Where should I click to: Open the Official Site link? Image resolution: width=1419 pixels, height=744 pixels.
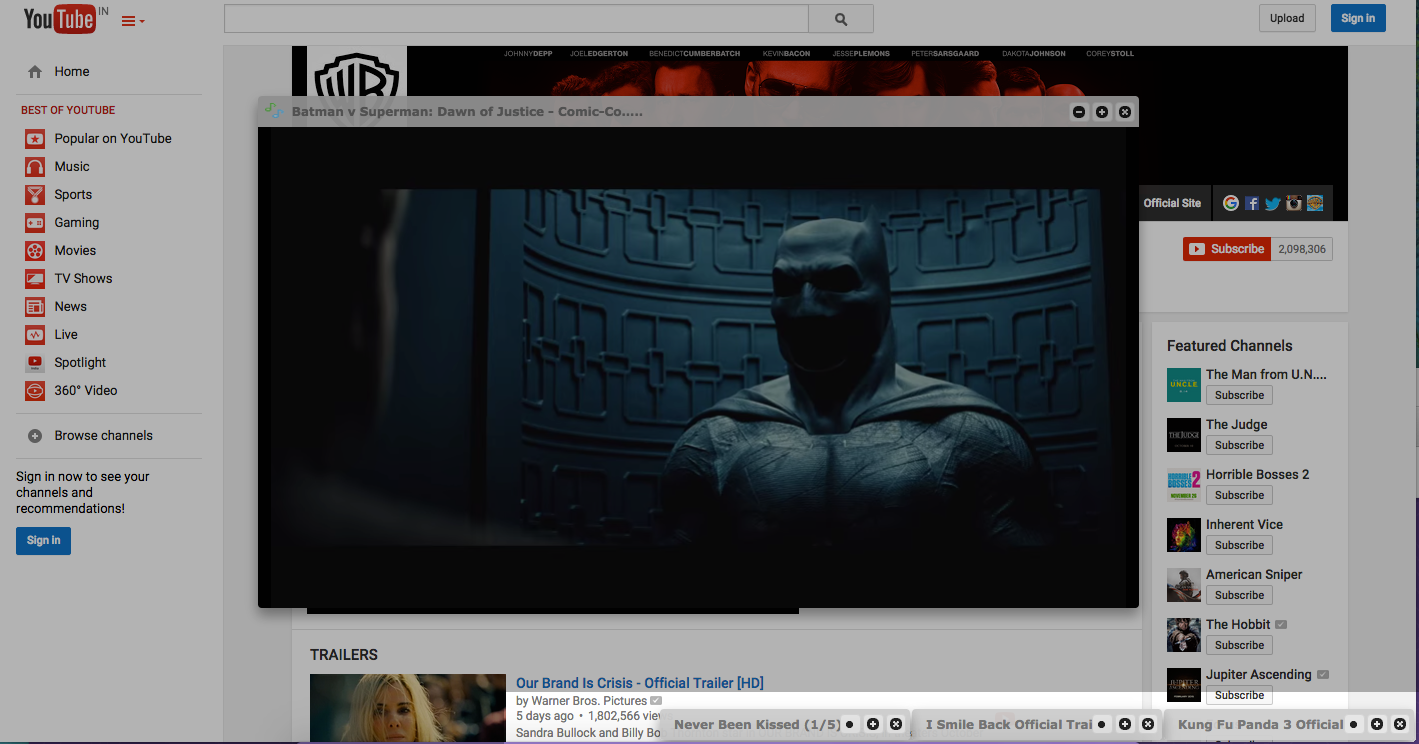pyautogui.click(x=1172, y=203)
